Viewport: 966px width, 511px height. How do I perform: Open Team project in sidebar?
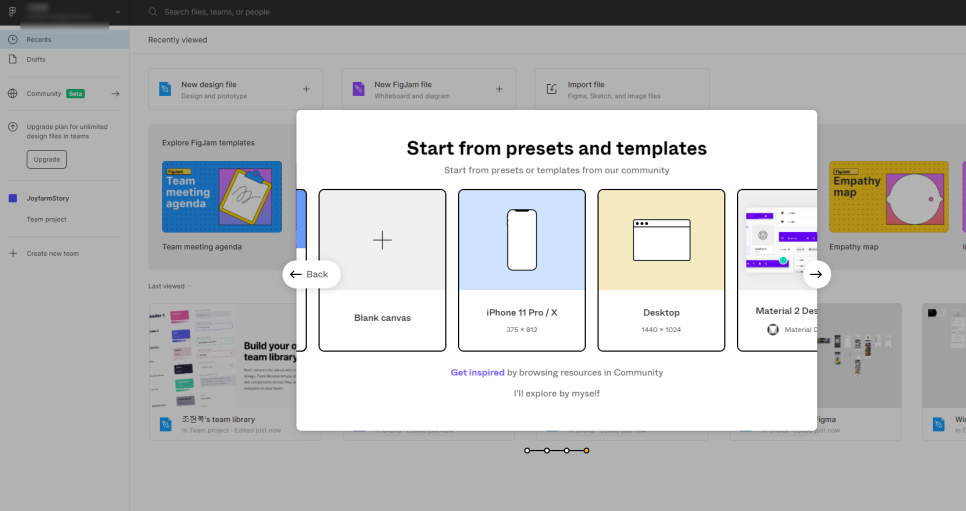pyautogui.click(x=46, y=219)
